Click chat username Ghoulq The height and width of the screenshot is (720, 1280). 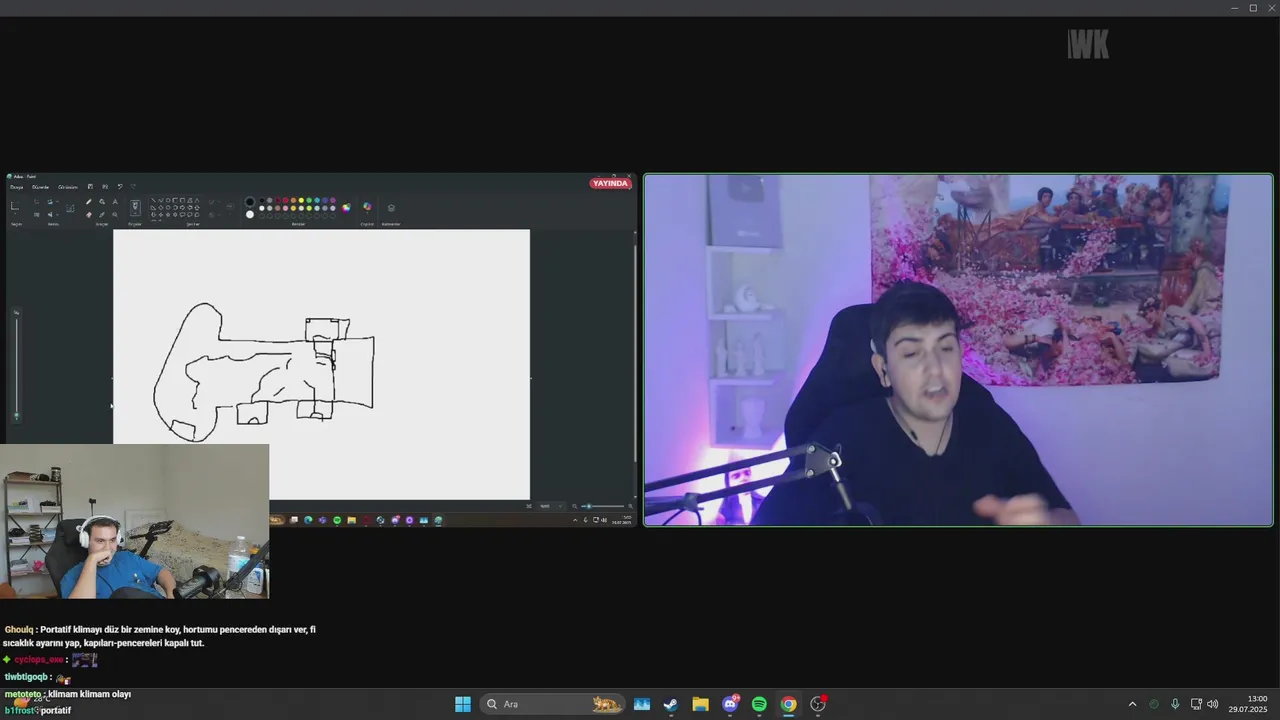19,630
